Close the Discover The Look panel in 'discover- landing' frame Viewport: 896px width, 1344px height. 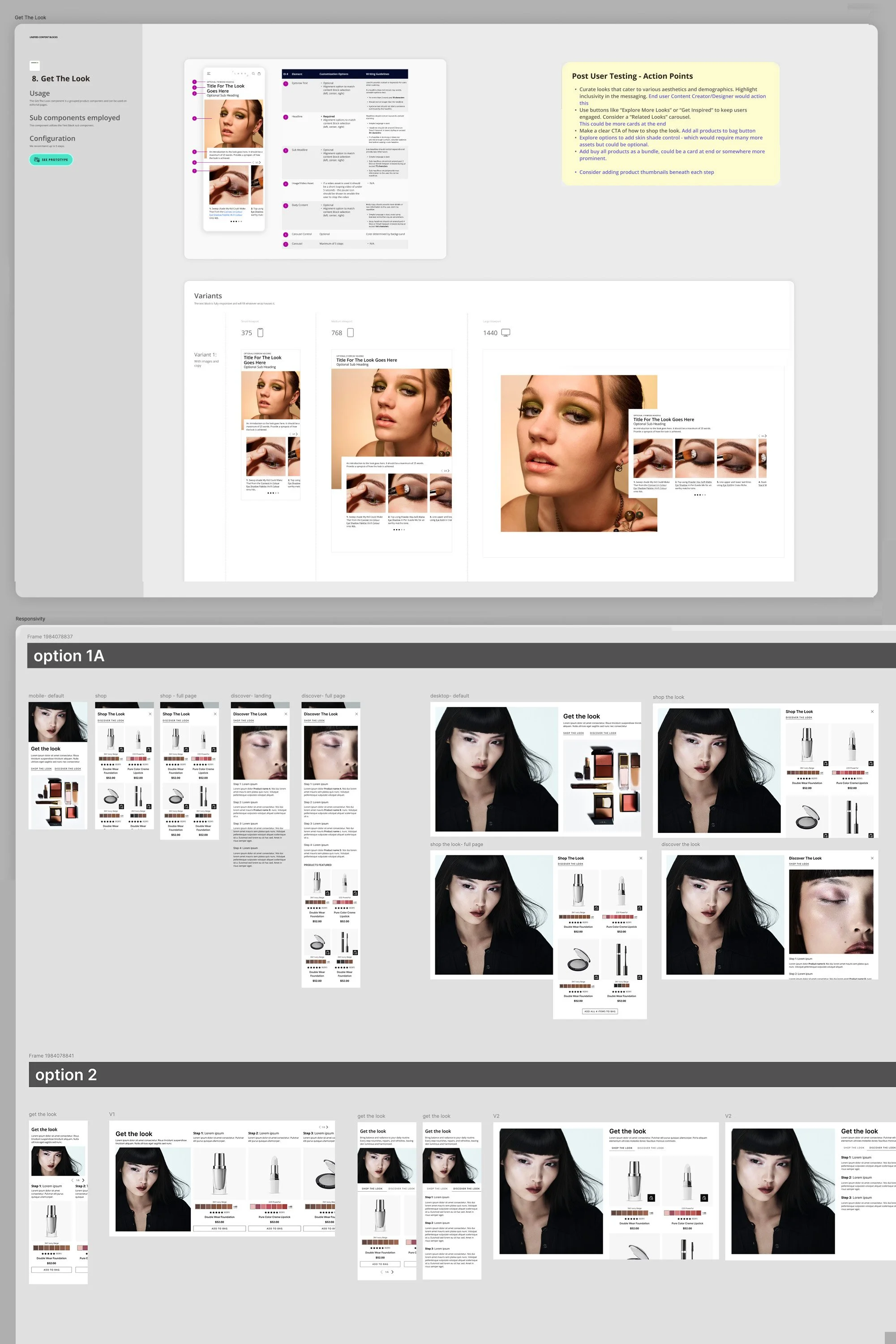pos(286,714)
